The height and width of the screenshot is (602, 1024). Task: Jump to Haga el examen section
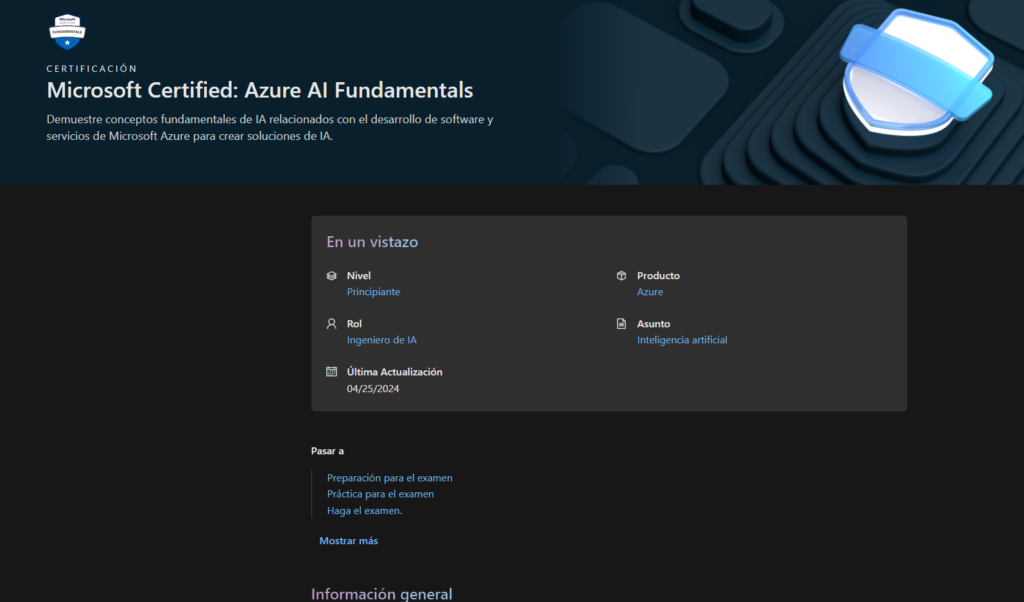[364, 511]
